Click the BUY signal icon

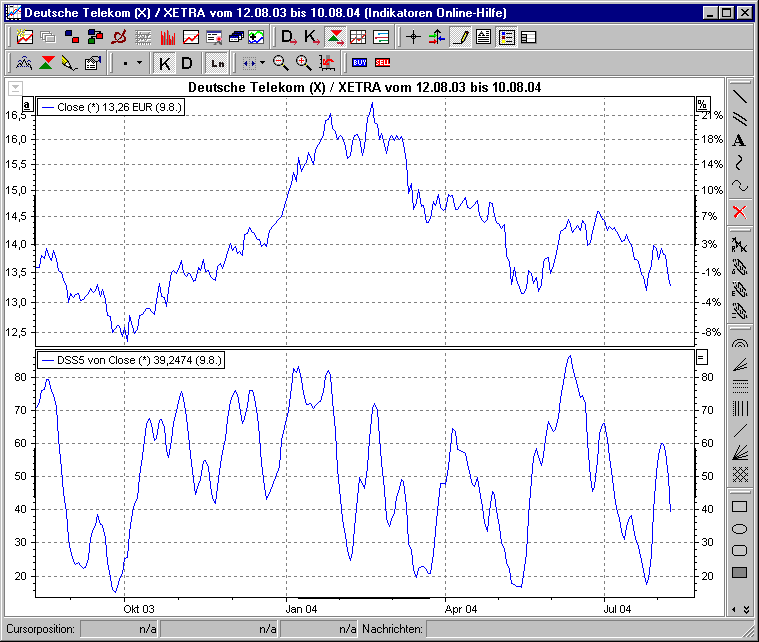click(x=359, y=63)
